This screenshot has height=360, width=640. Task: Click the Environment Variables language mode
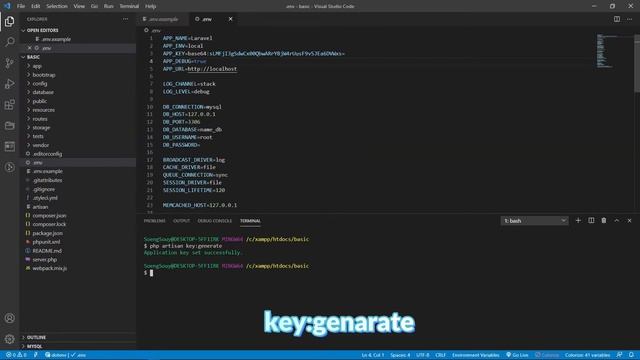coord(476,355)
